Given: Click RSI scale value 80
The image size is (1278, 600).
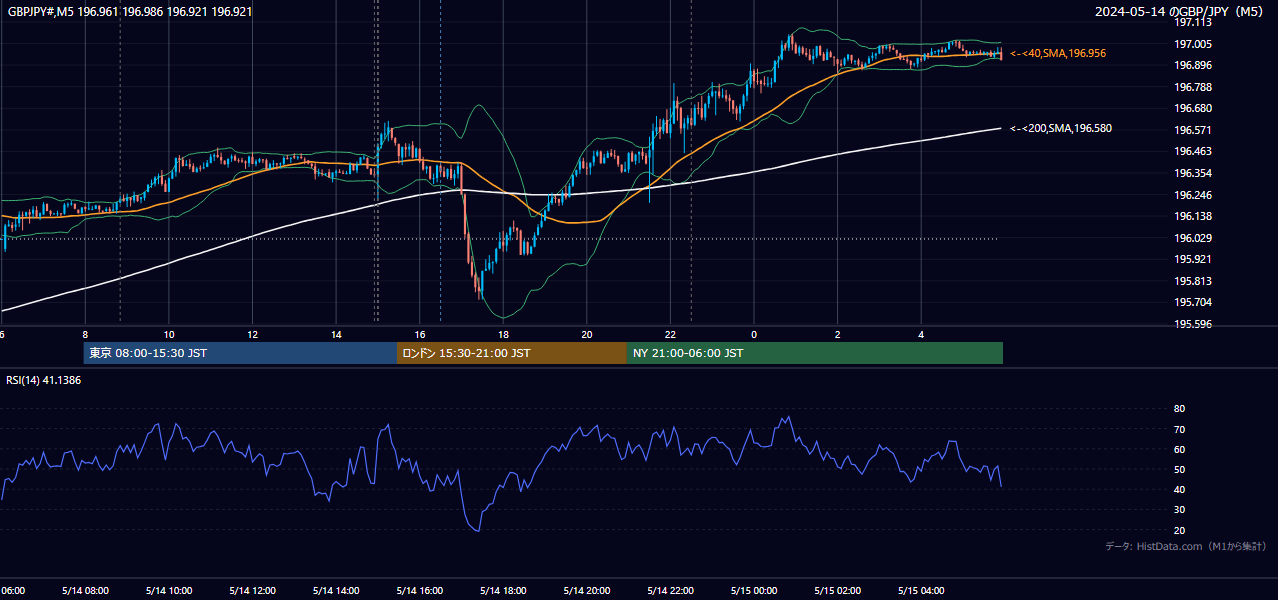Looking at the screenshot, I should tap(1180, 409).
